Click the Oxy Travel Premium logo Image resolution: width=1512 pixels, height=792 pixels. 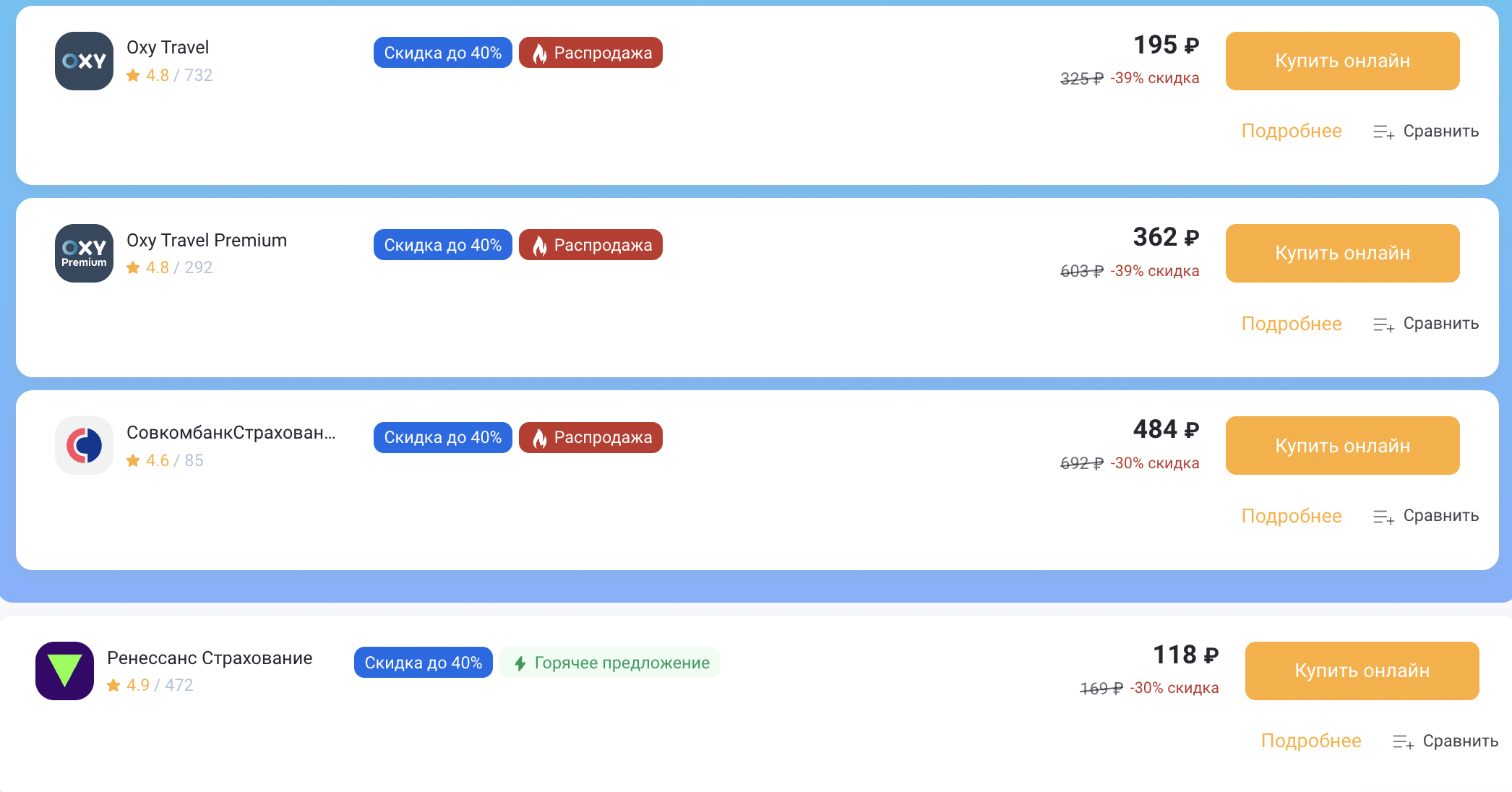click(84, 253)
